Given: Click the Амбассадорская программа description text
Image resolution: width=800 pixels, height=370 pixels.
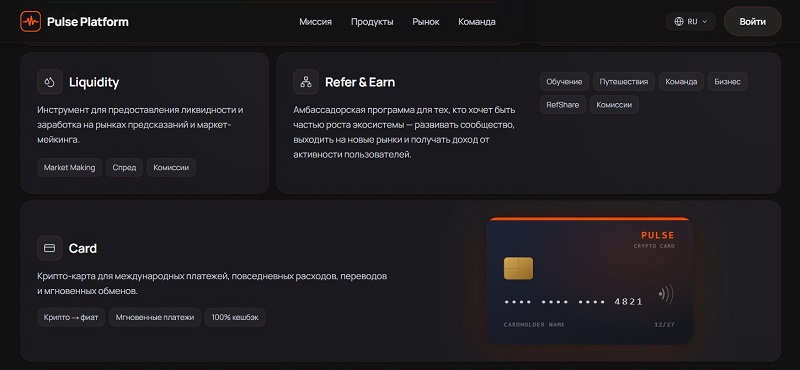Looking at the screenshot, I should coord(405,132).
